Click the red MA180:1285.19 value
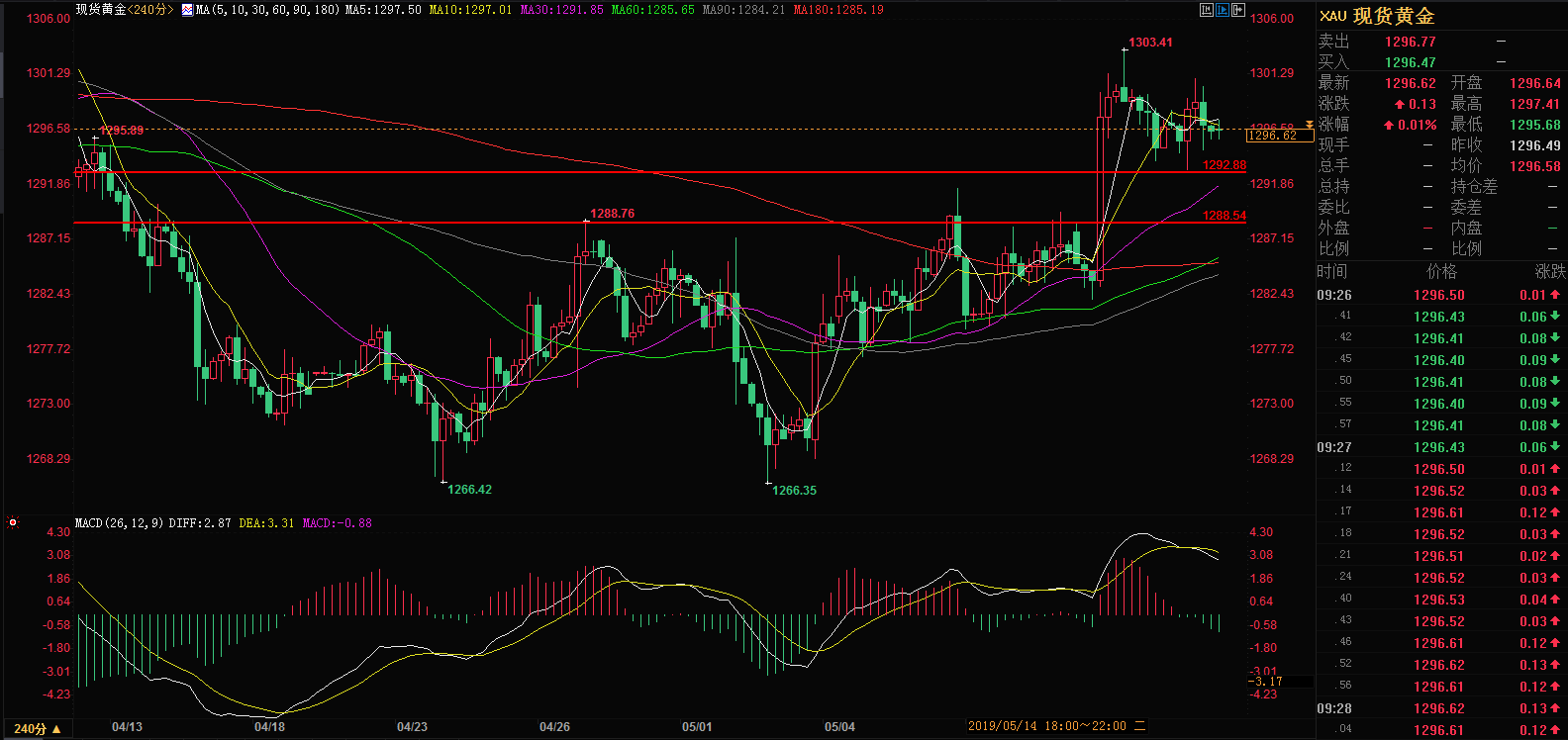The width and height of the screenshot is (1568, 740). (x=838, y=10)
